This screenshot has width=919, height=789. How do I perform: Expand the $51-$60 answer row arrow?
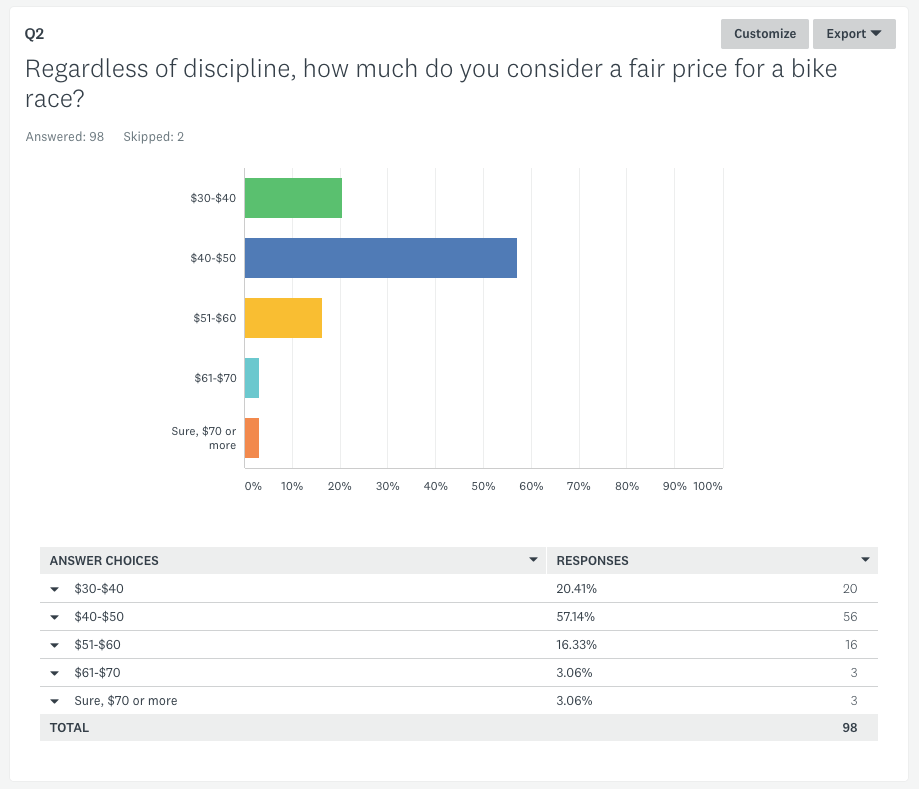[55, 645]
